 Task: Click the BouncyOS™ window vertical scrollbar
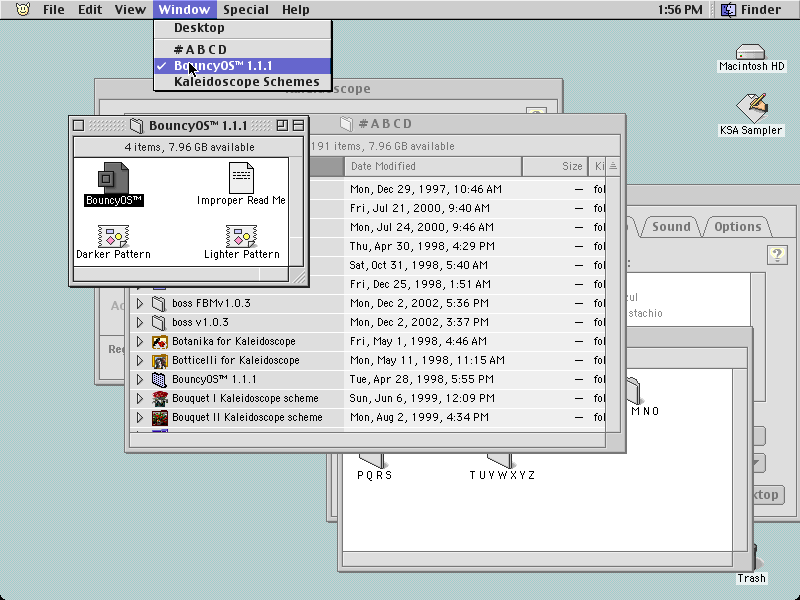(x=296, y=212)
